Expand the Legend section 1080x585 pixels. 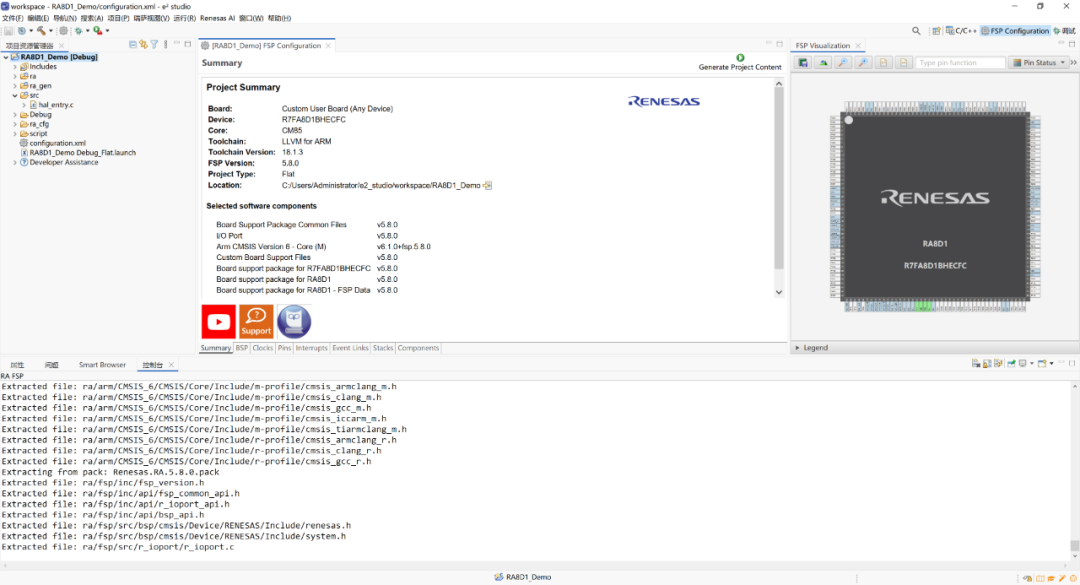[798, 348]
